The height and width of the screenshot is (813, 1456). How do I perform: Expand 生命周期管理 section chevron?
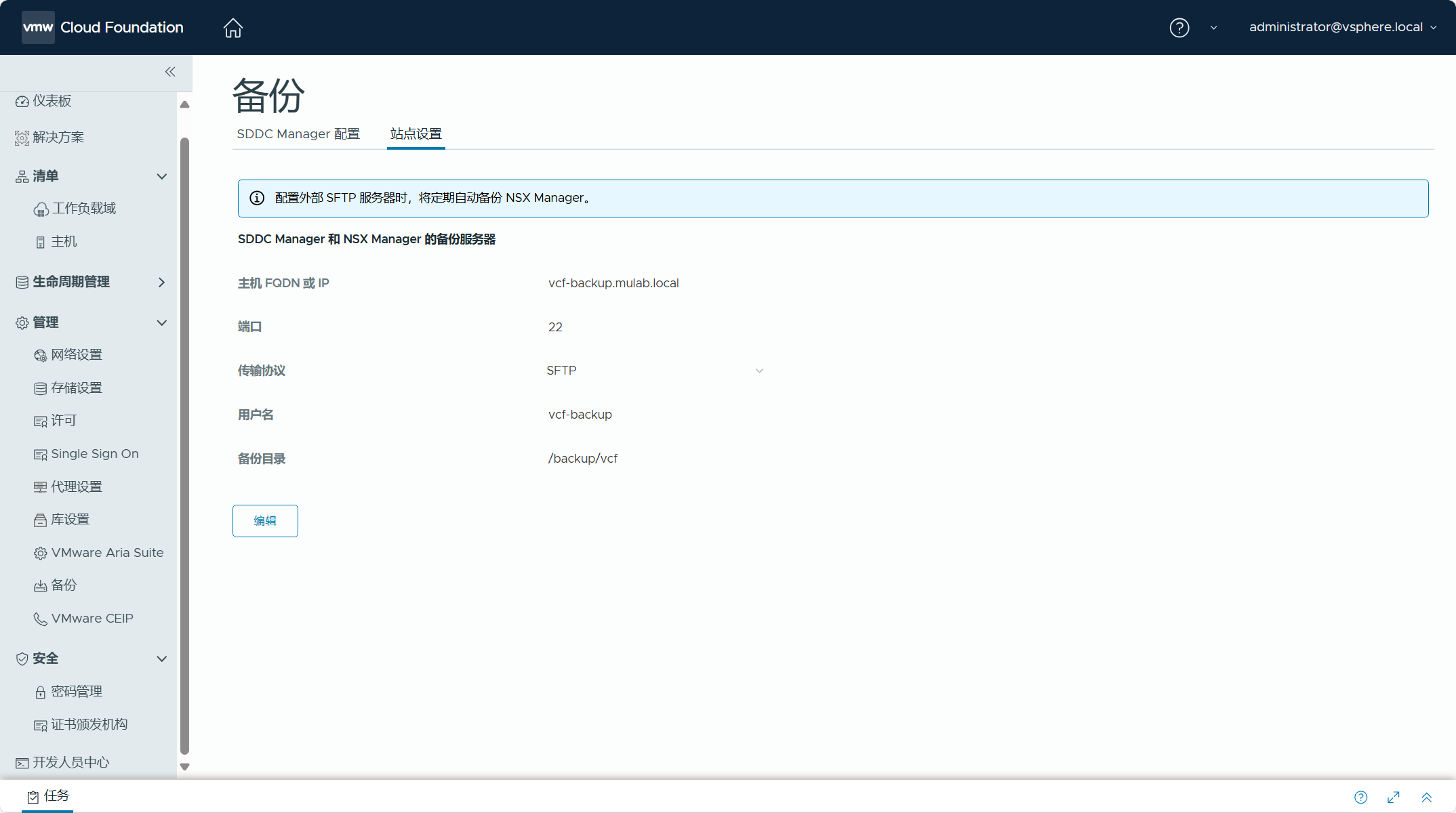(162, 282)
